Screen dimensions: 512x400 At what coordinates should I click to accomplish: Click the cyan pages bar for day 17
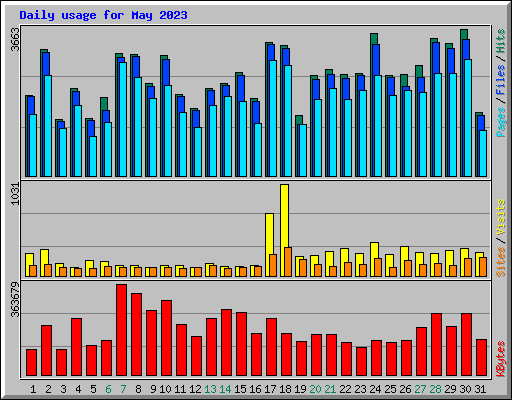pyautogui.click(x=273, y=118)
